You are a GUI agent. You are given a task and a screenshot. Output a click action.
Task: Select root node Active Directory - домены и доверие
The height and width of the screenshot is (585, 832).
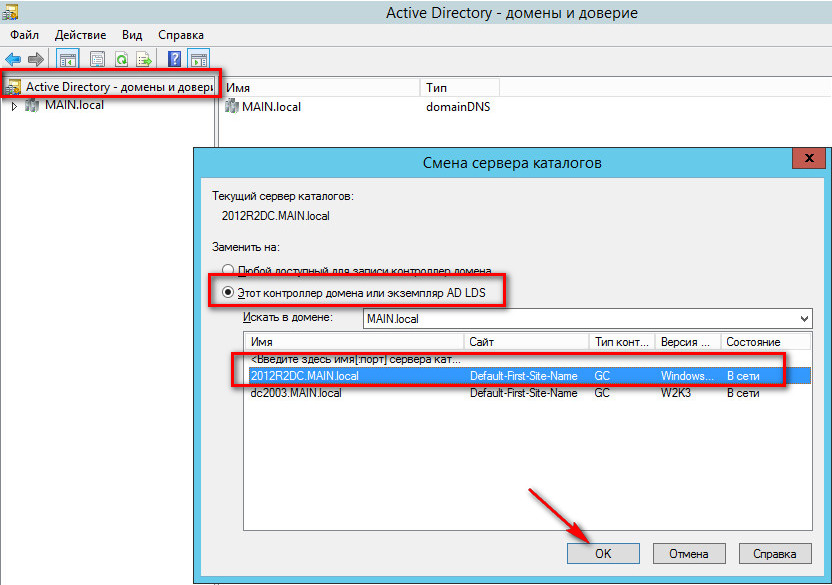120,87
